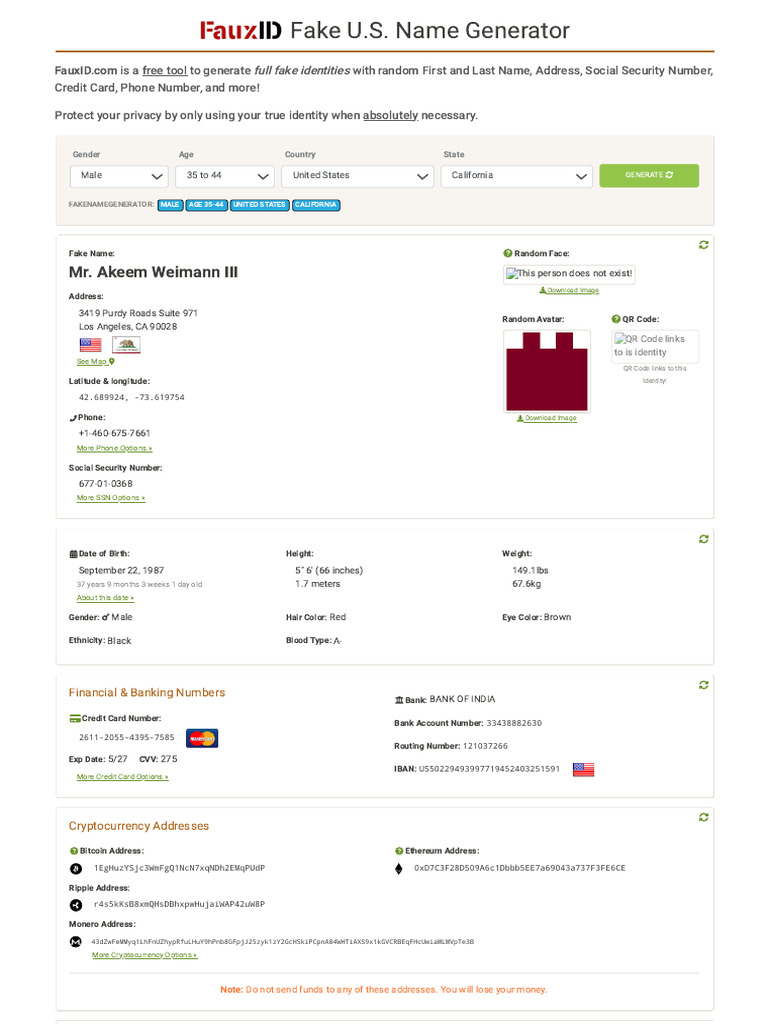Click the Bitcoin address string
Screen dimensions: 768x1024
coord(180,868)
